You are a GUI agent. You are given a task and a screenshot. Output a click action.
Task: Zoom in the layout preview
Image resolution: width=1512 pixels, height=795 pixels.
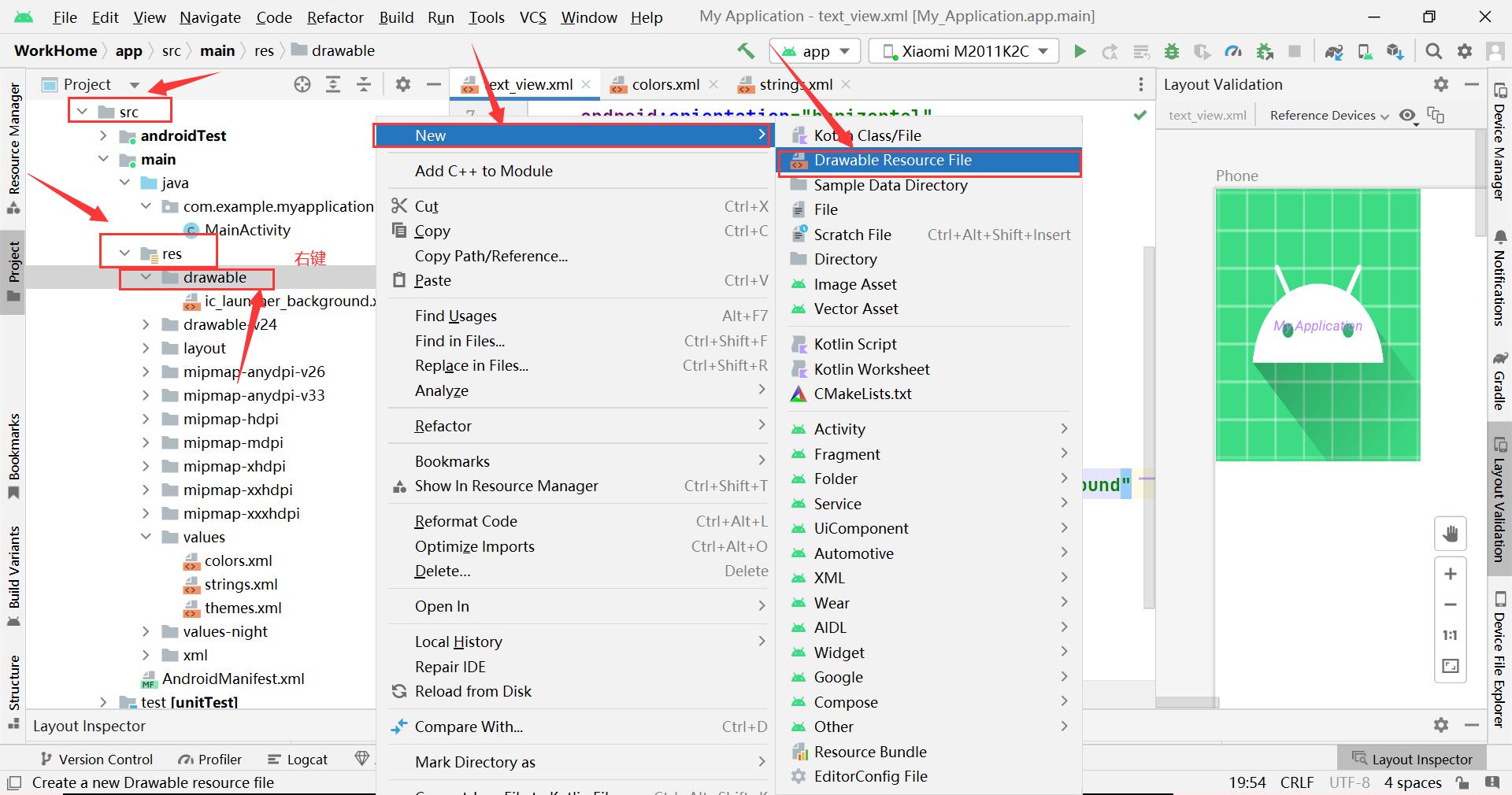click(1450, 574)
